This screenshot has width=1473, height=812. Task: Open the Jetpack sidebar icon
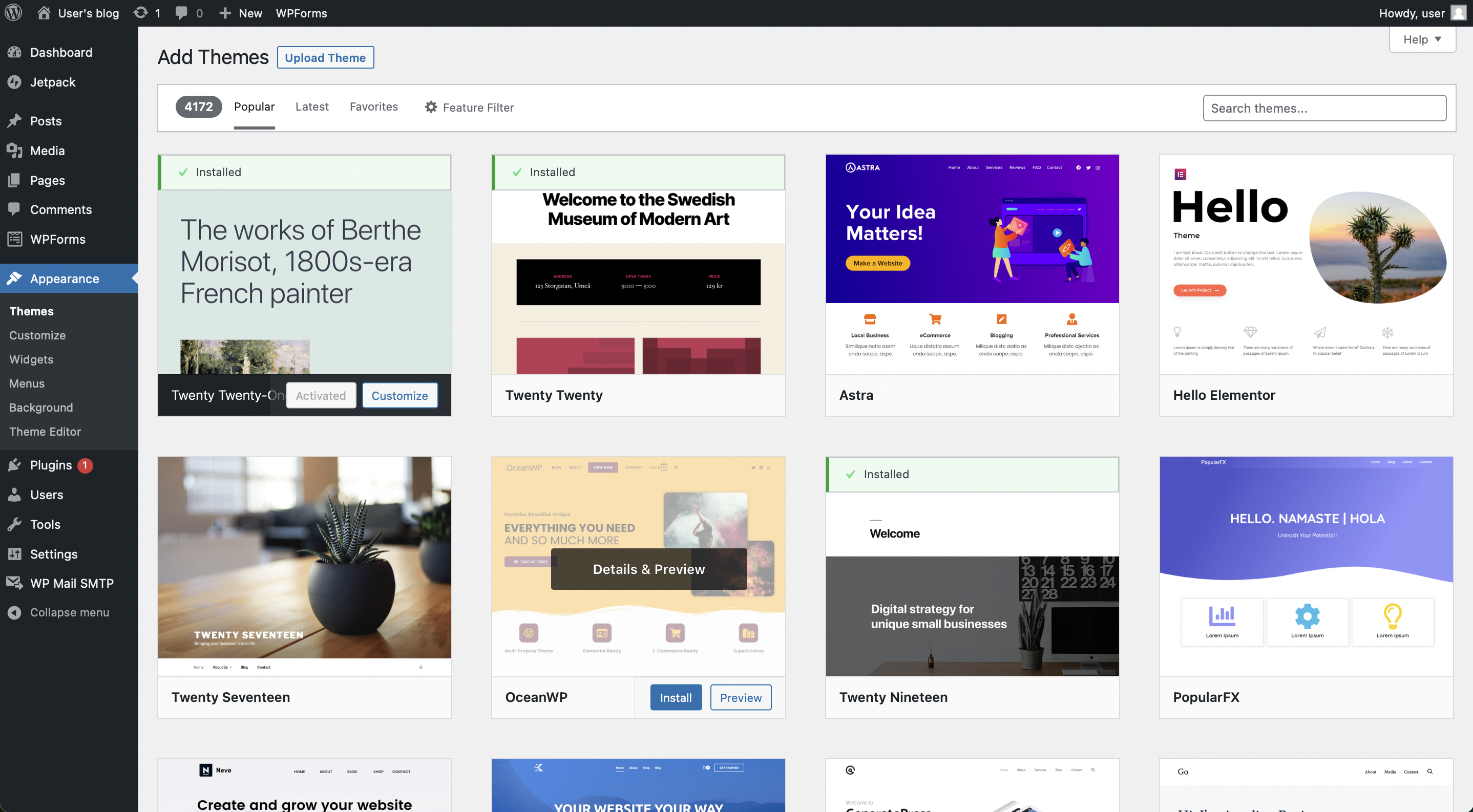(x=15, y=82)
